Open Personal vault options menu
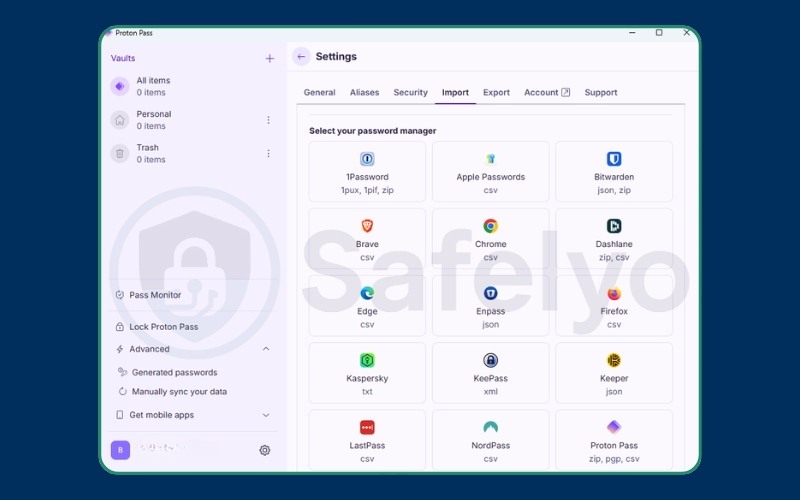The width and height of the screenshot is (800, 500). click(x=268, y=120)
